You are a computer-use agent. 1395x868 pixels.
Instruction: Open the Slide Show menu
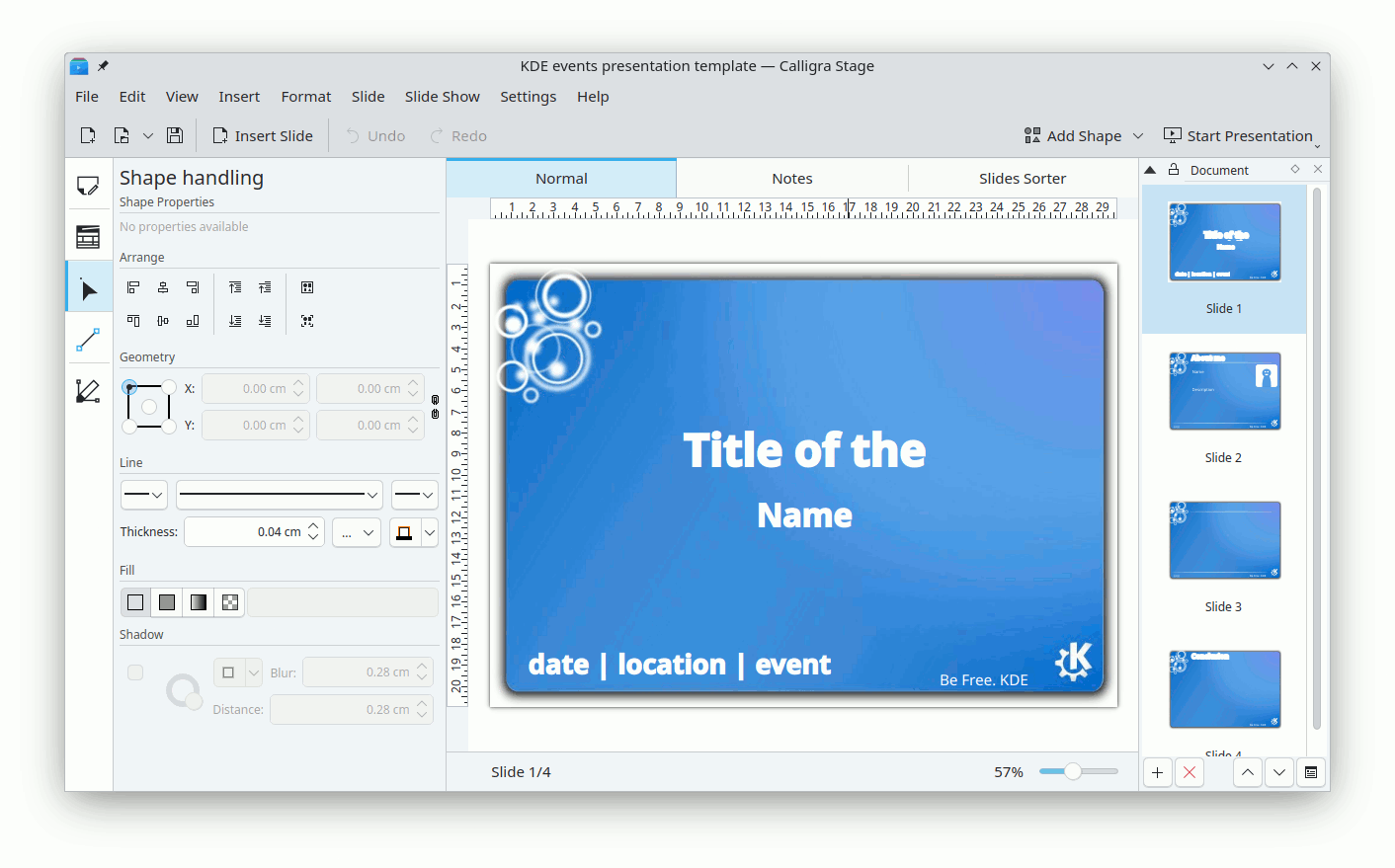442,97
